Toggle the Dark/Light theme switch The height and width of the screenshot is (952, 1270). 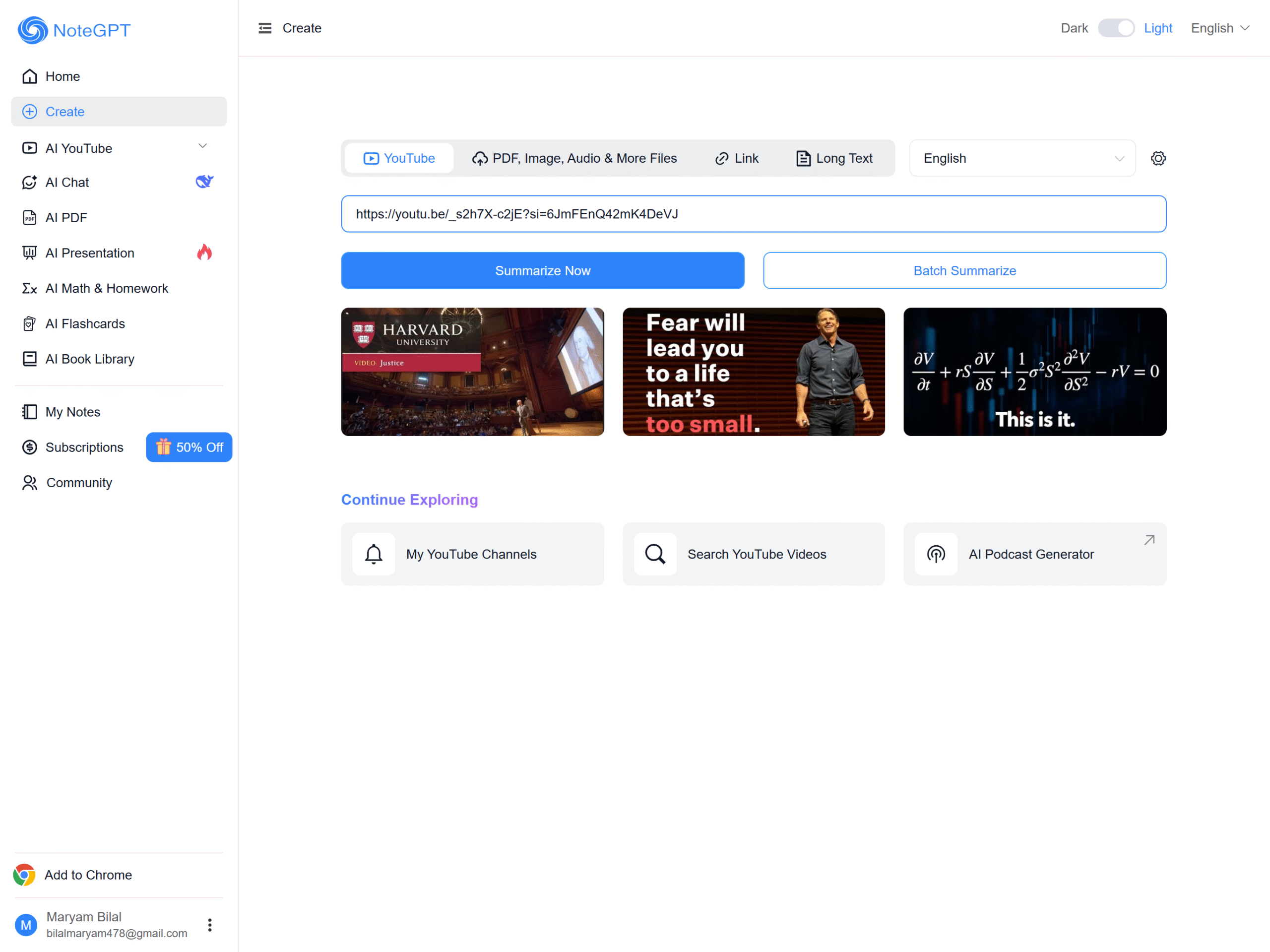point(1116,28)
